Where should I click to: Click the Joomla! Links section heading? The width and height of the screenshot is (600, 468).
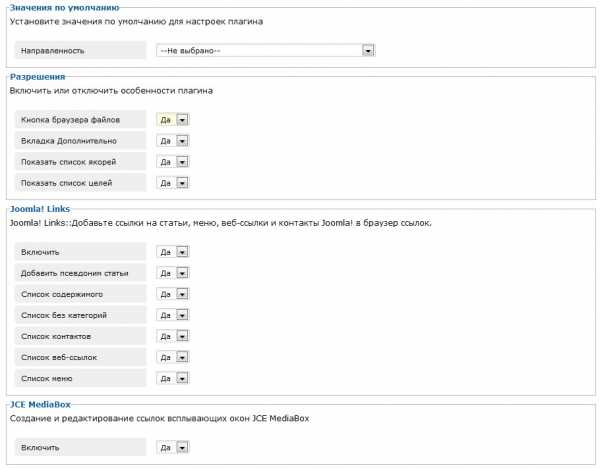click(x=39, y=209)
